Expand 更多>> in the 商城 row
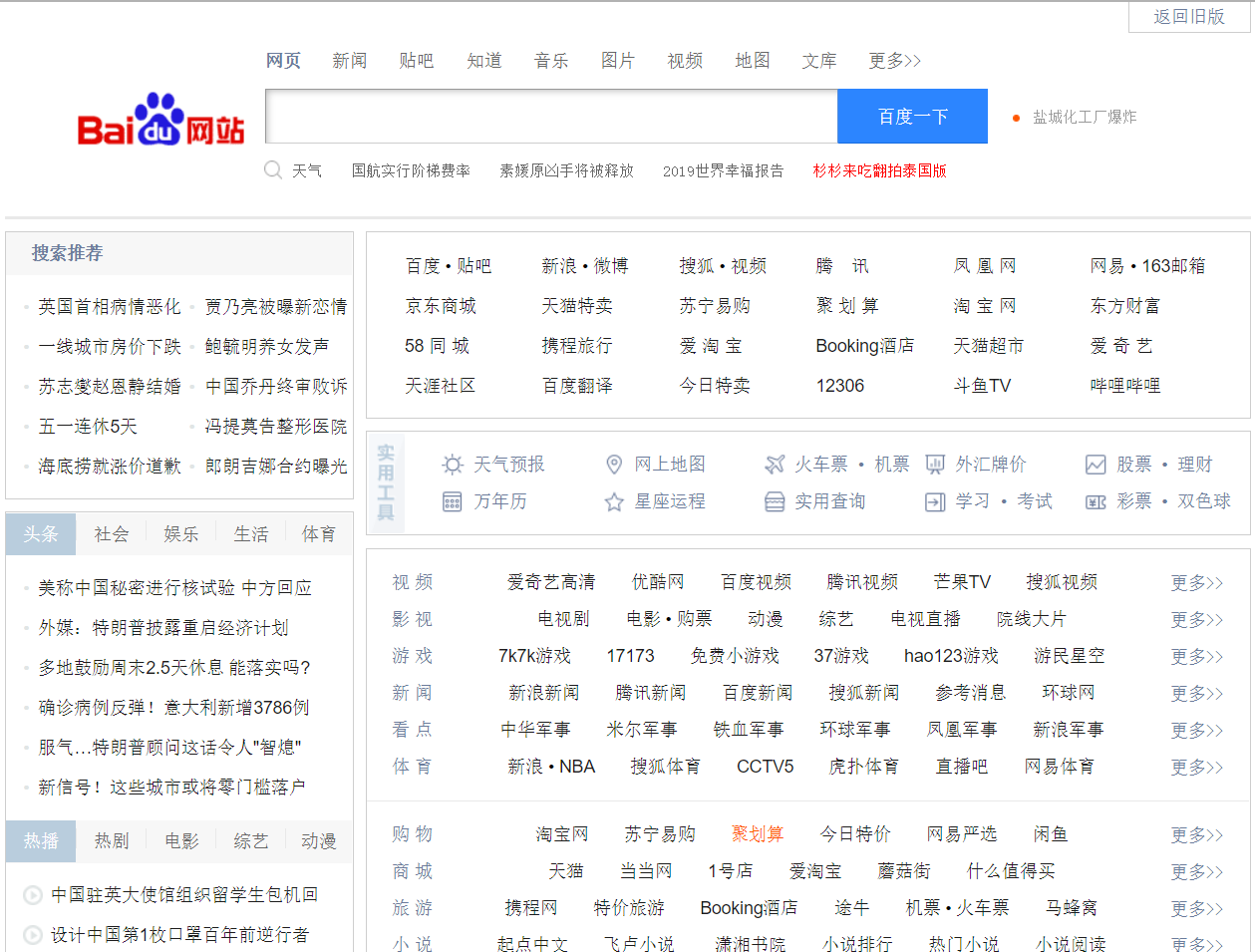1255x952 pixels. pos(1196,872)
